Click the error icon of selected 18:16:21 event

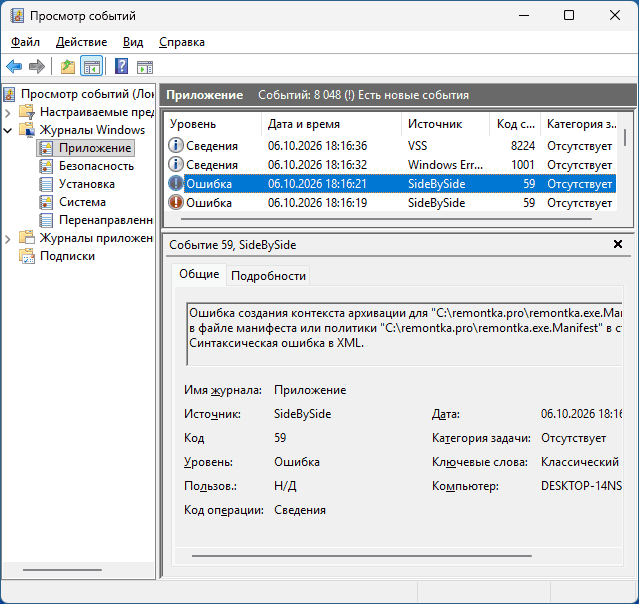tap(176, 183)
